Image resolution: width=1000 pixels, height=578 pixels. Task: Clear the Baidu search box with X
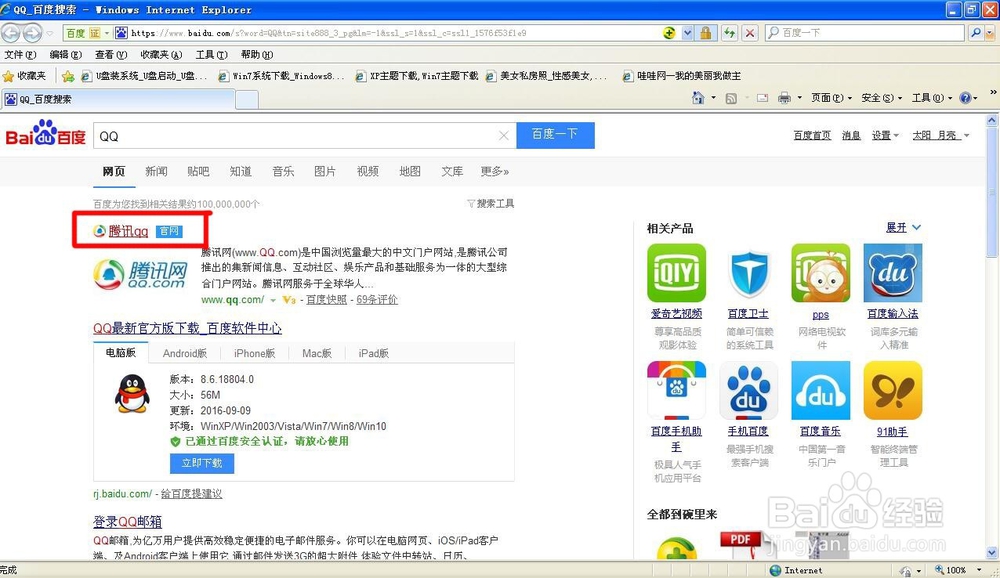(x=504, y=135)
